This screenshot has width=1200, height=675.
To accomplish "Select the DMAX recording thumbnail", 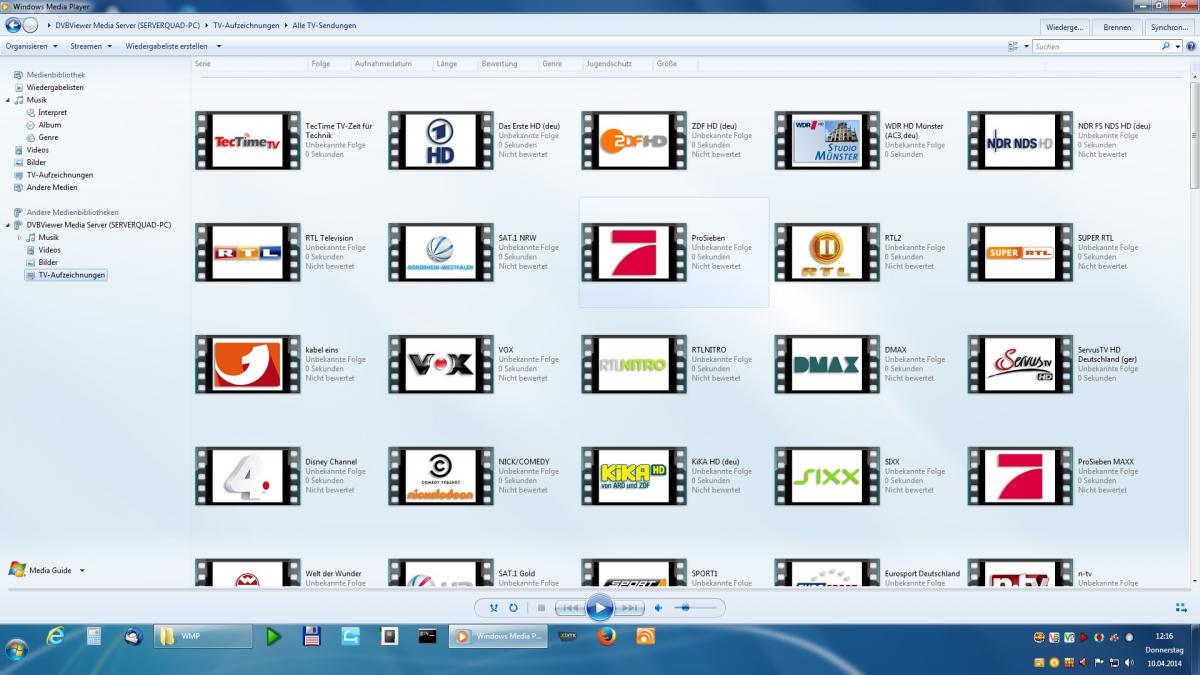I will coord(826,365).
